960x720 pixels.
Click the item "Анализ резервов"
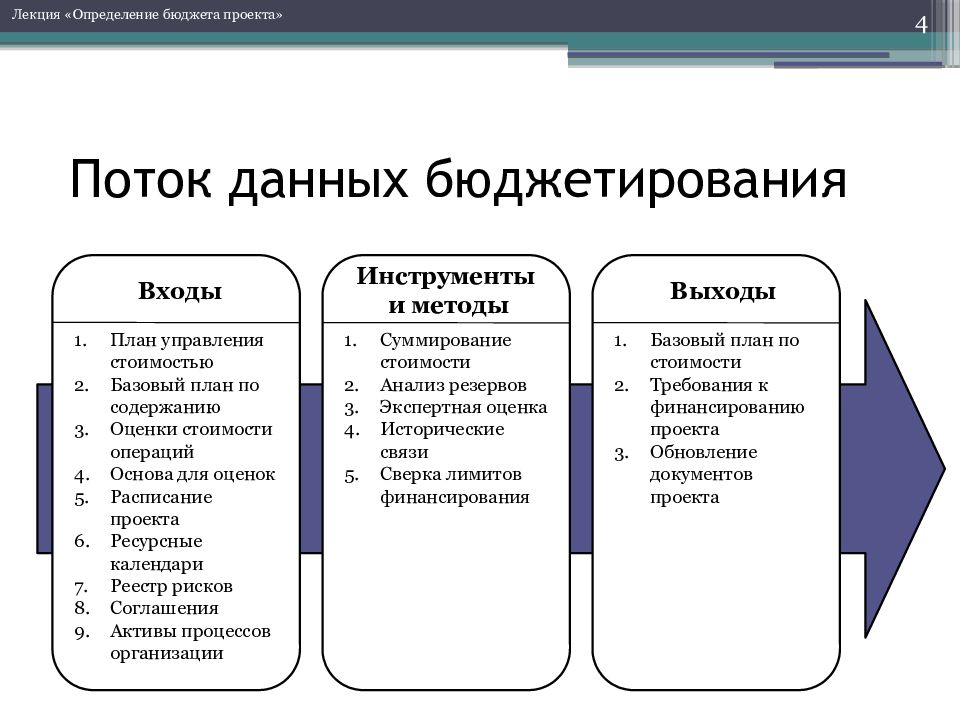(x=453, y=385)
